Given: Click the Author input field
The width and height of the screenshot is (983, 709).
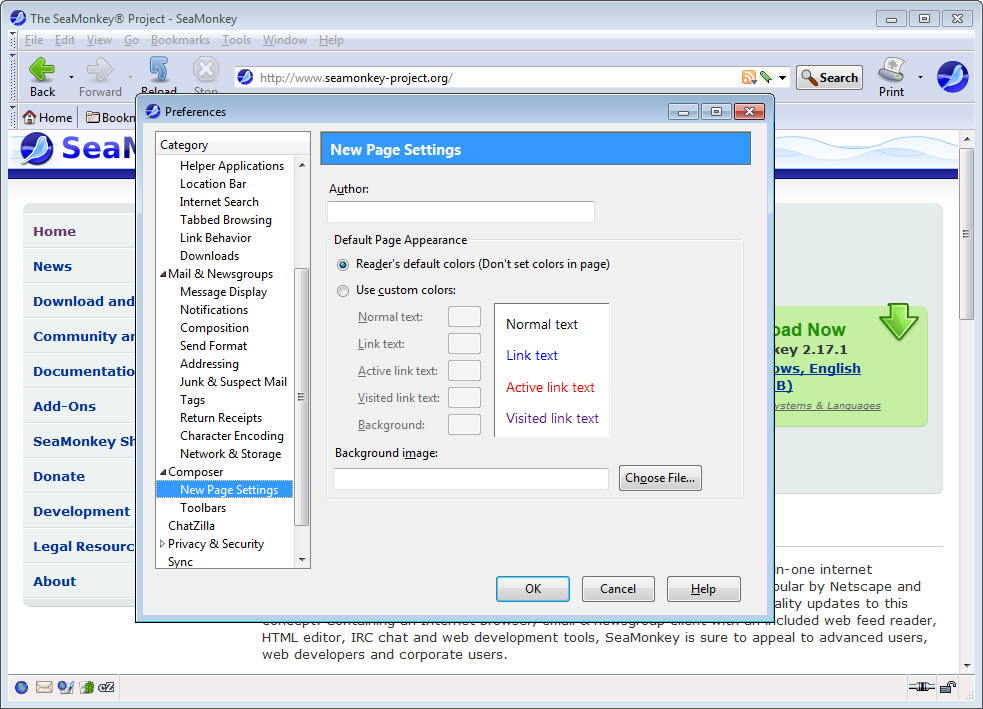Looking at the screenshot, I should pyautogui.click(x=461, y=212).
